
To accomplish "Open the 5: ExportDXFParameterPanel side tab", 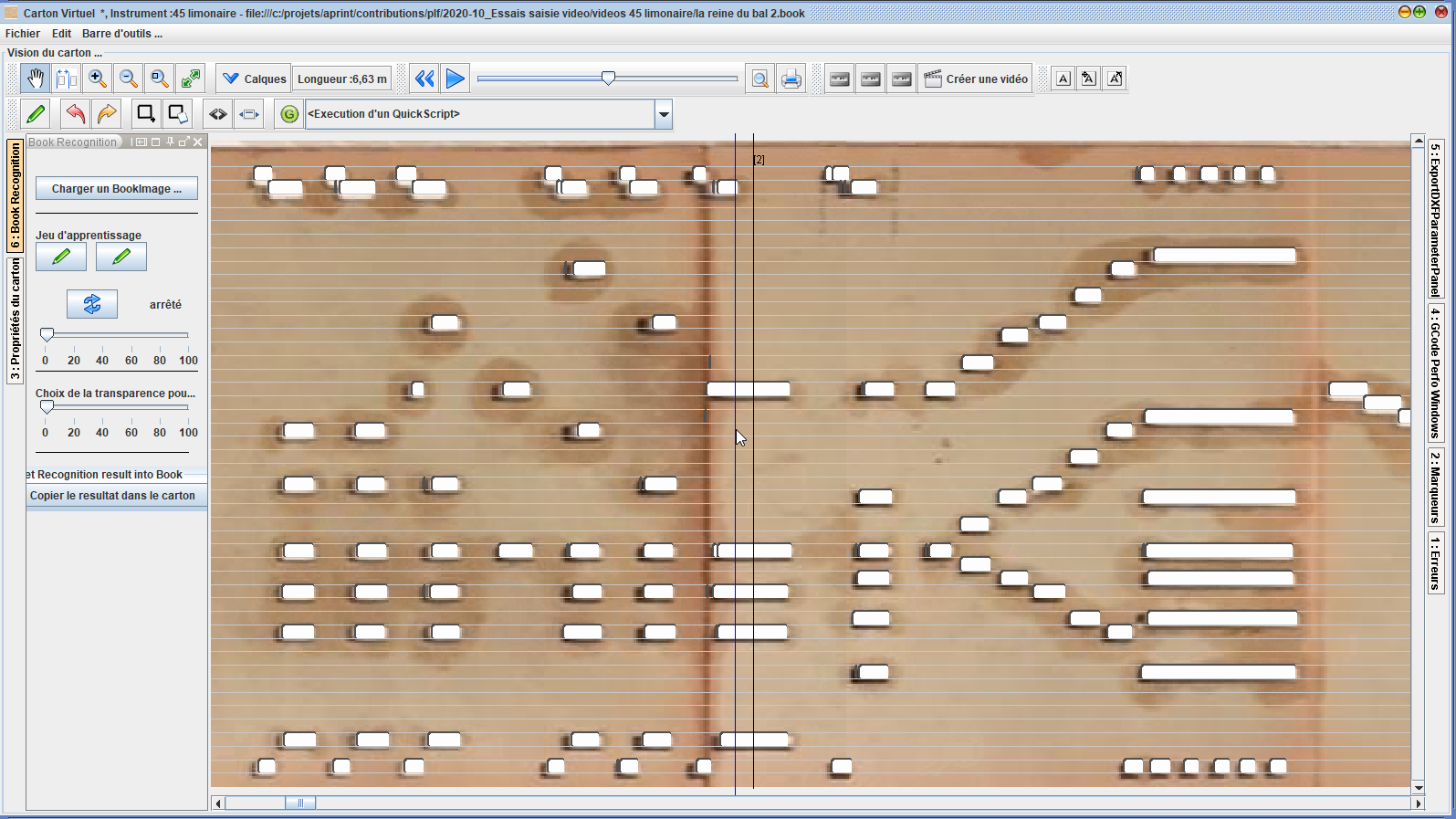I will coord(1435,219).
